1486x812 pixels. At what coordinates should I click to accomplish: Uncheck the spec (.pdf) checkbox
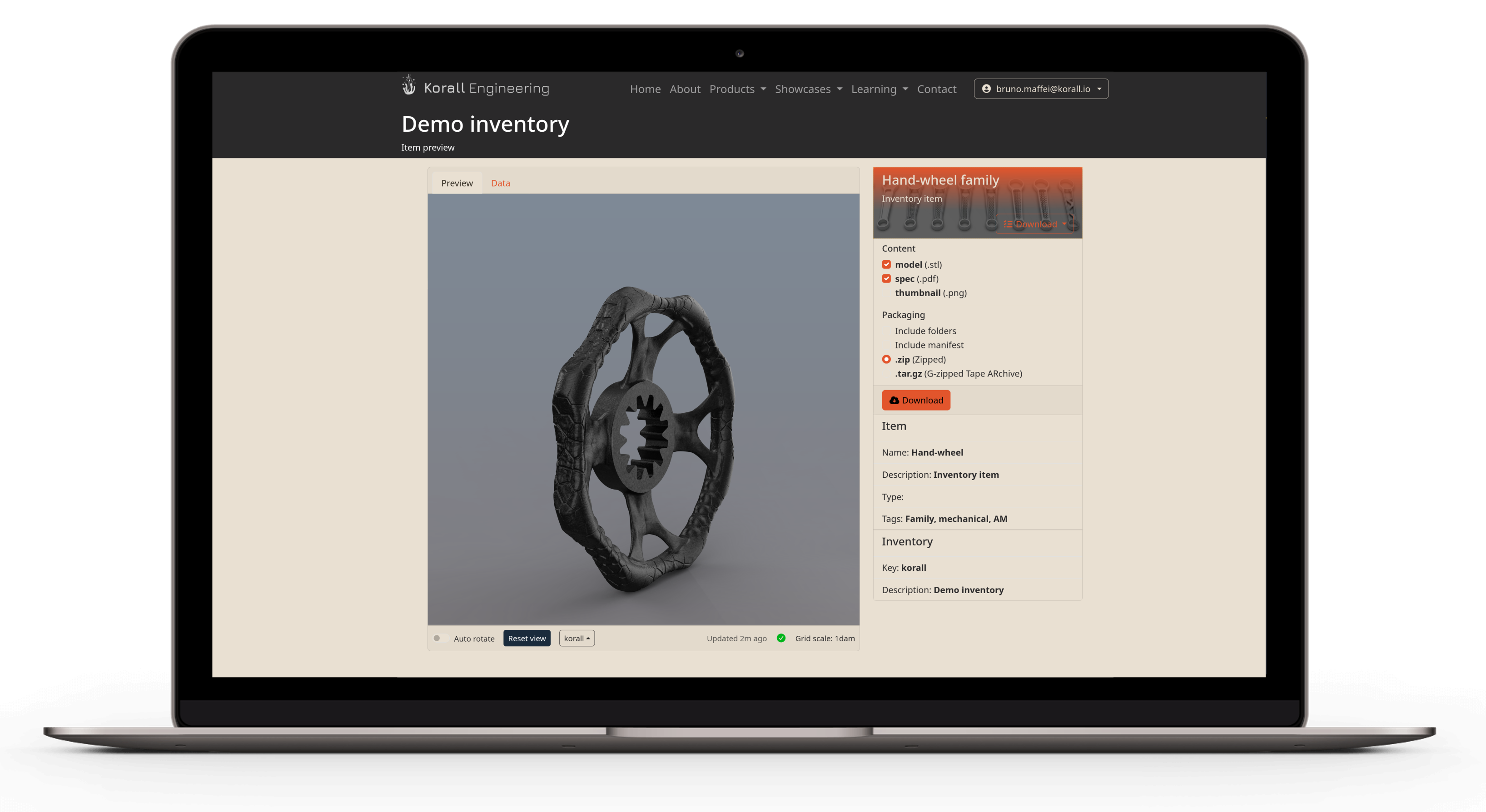[x=886, y=278]
